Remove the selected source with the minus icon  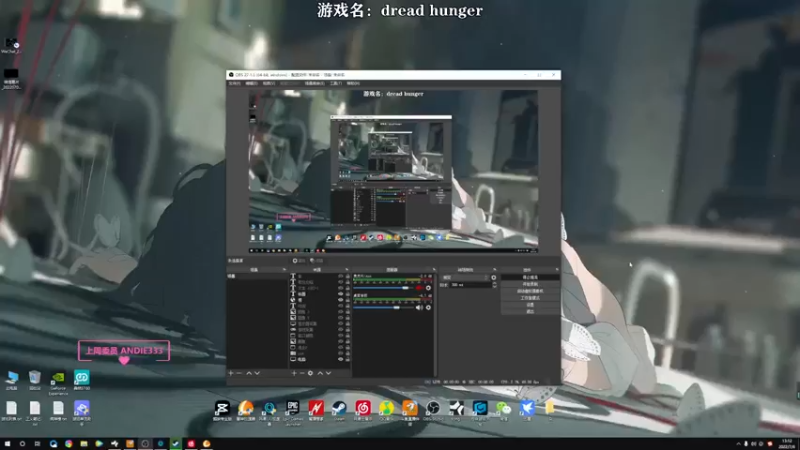coord(302,373)
